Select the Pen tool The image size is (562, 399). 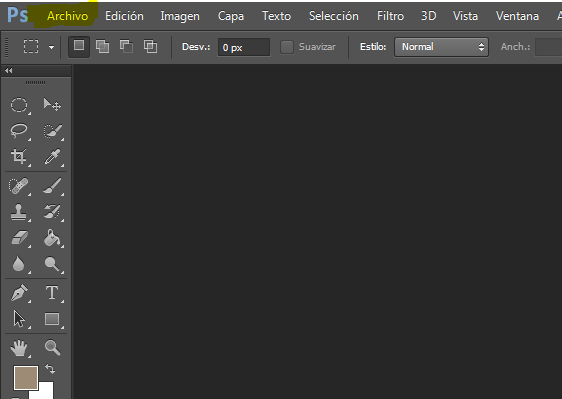coord(19,293)
